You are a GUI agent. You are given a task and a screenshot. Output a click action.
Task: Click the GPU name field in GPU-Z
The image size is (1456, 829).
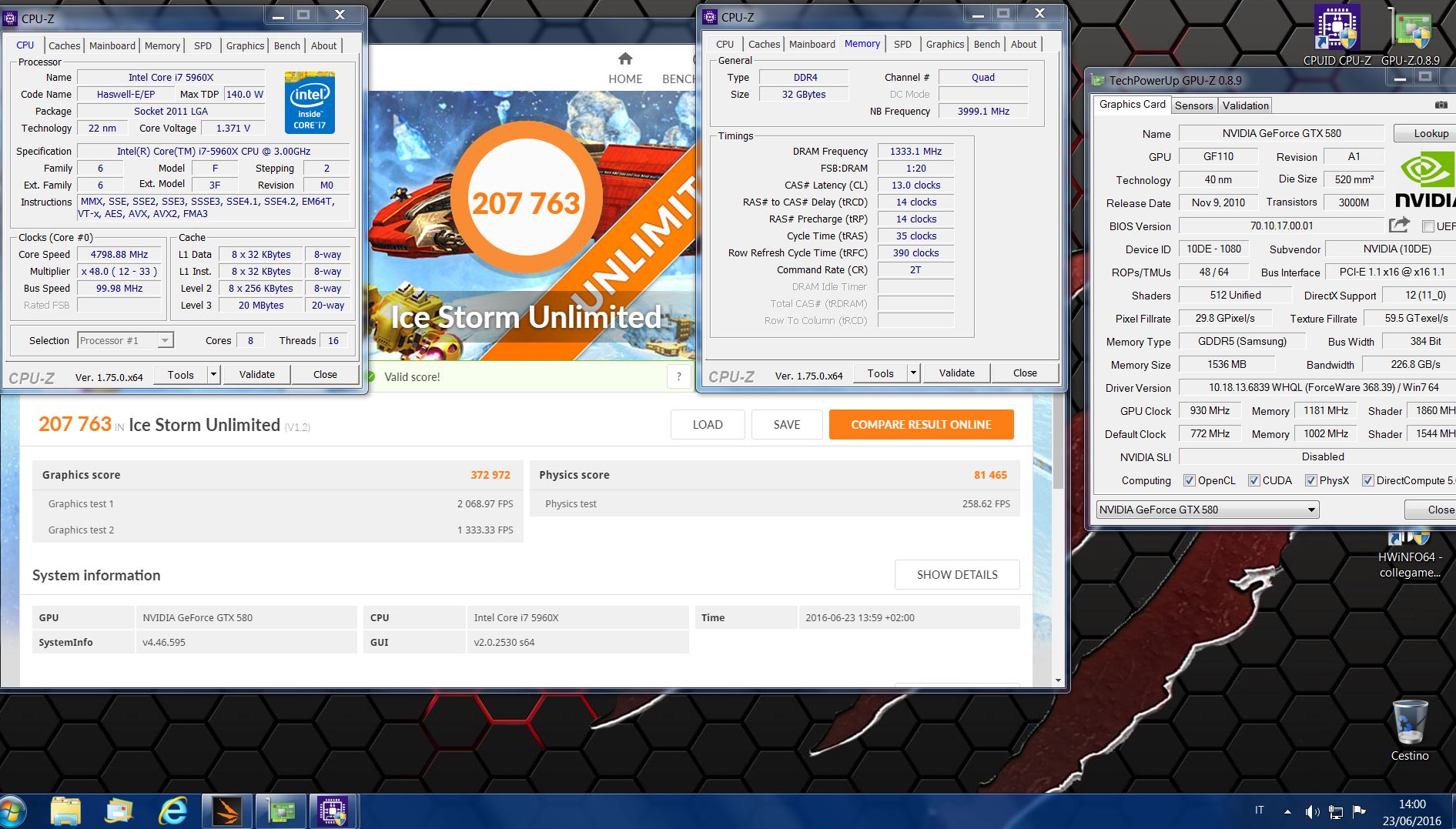(x=1281, y=133)
